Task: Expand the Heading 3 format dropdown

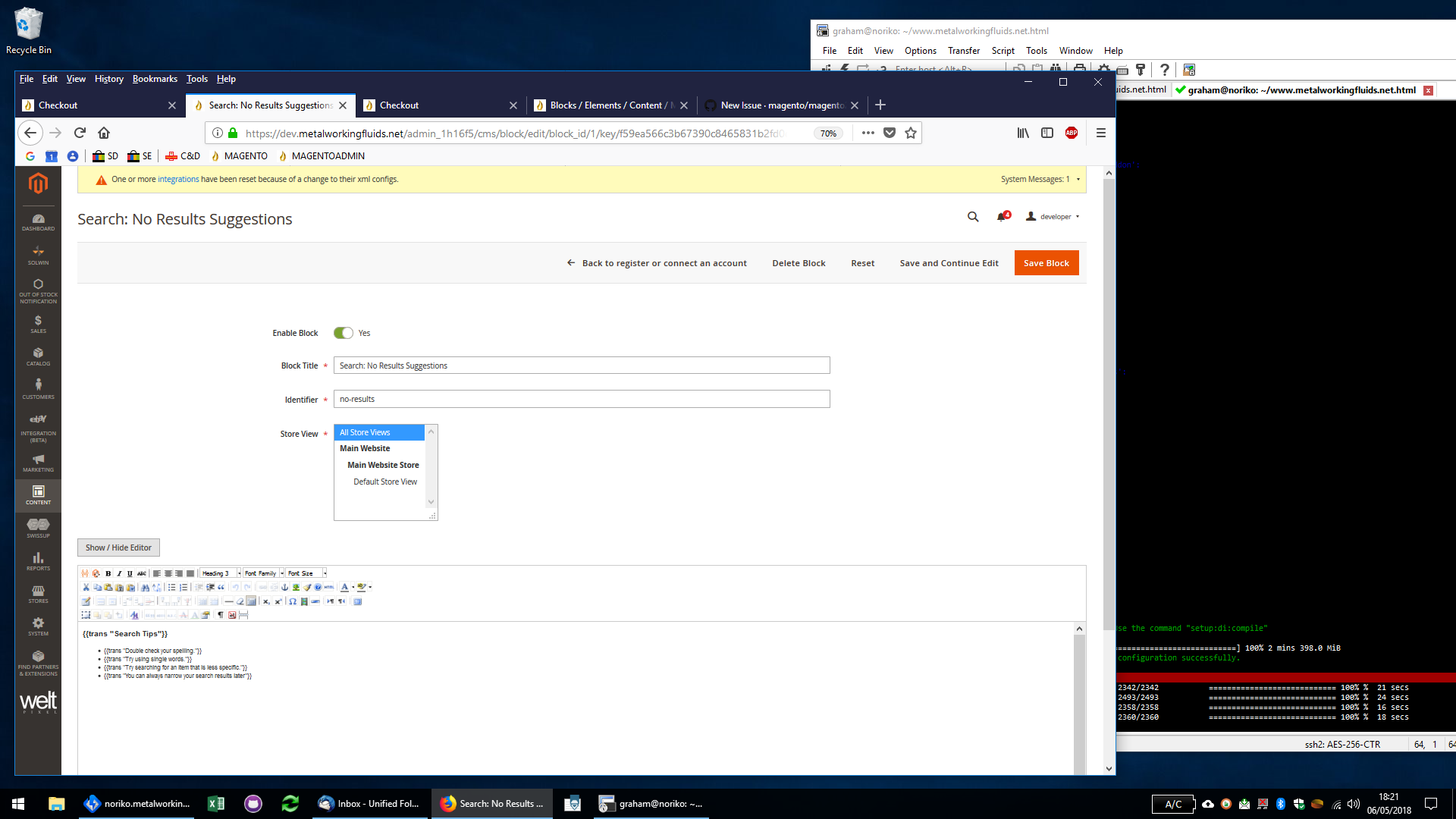Action: pos(239,573)
